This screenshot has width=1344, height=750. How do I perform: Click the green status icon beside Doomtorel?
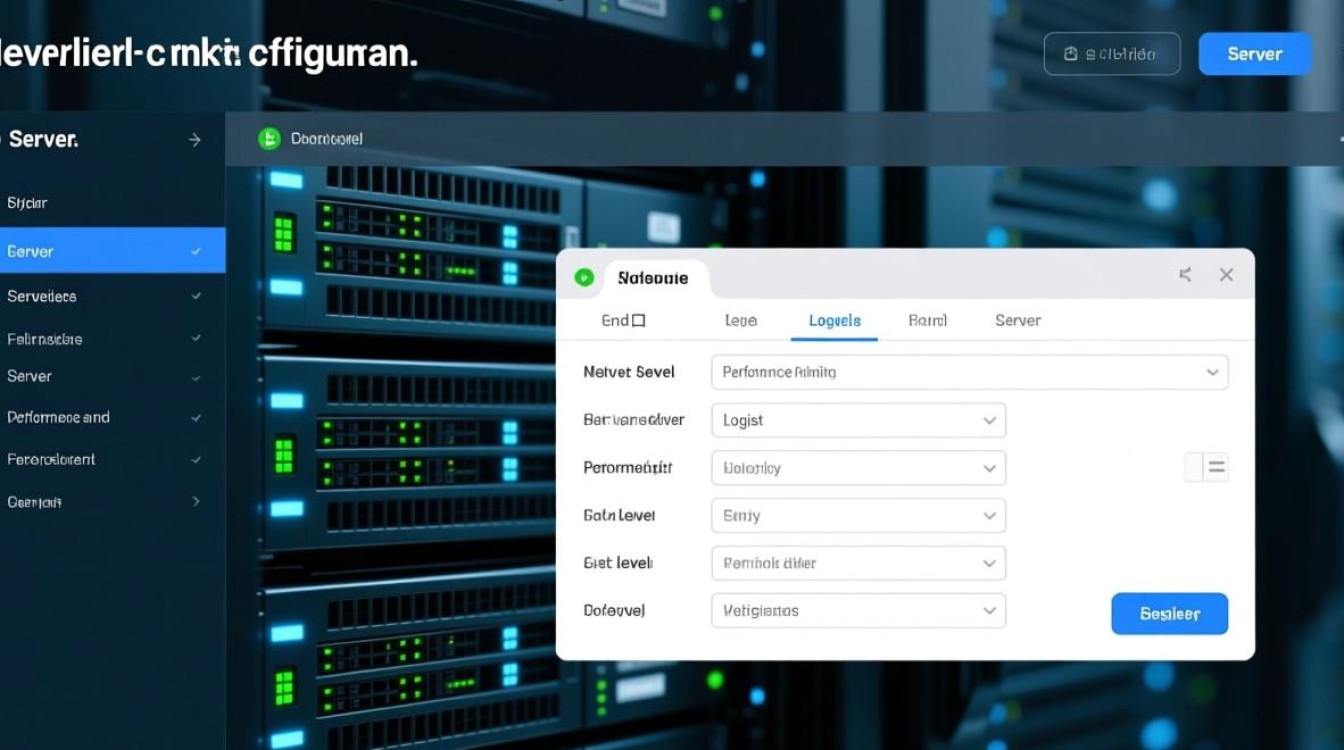(269, 139)
